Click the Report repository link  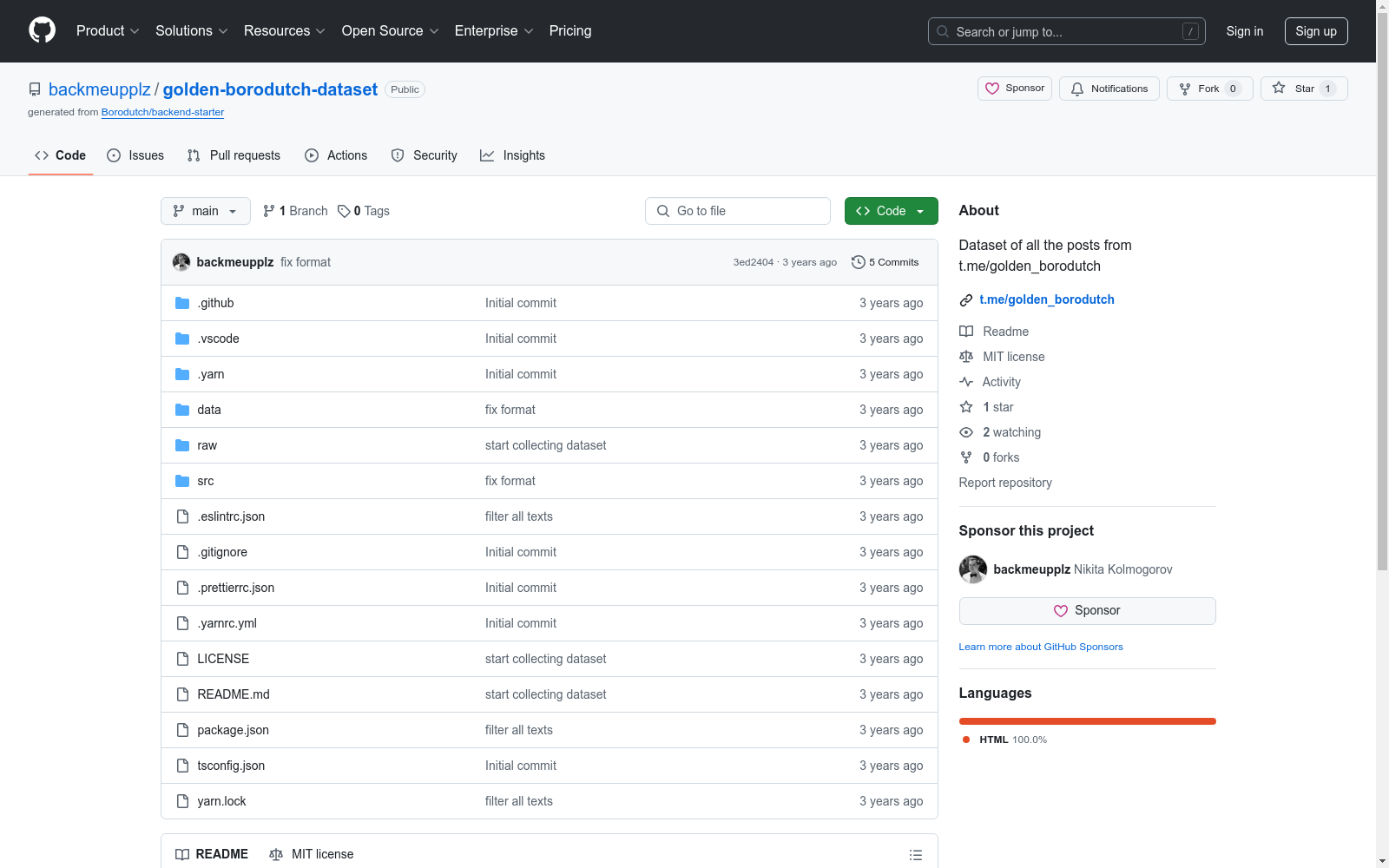coord(1005,483)
